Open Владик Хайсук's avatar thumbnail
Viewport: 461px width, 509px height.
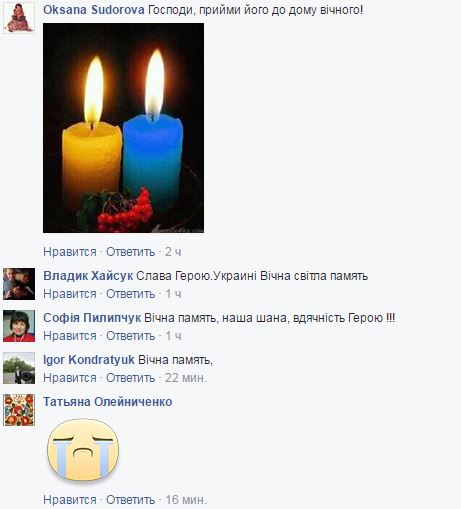[19, 284]
